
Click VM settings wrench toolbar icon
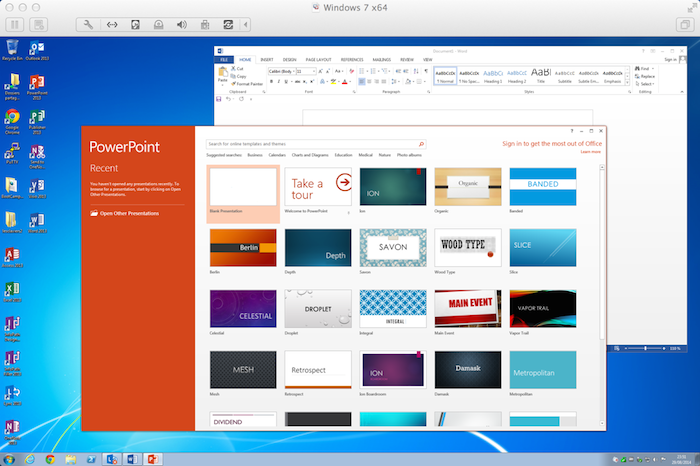pyautogui.click(x=88, y=25)
